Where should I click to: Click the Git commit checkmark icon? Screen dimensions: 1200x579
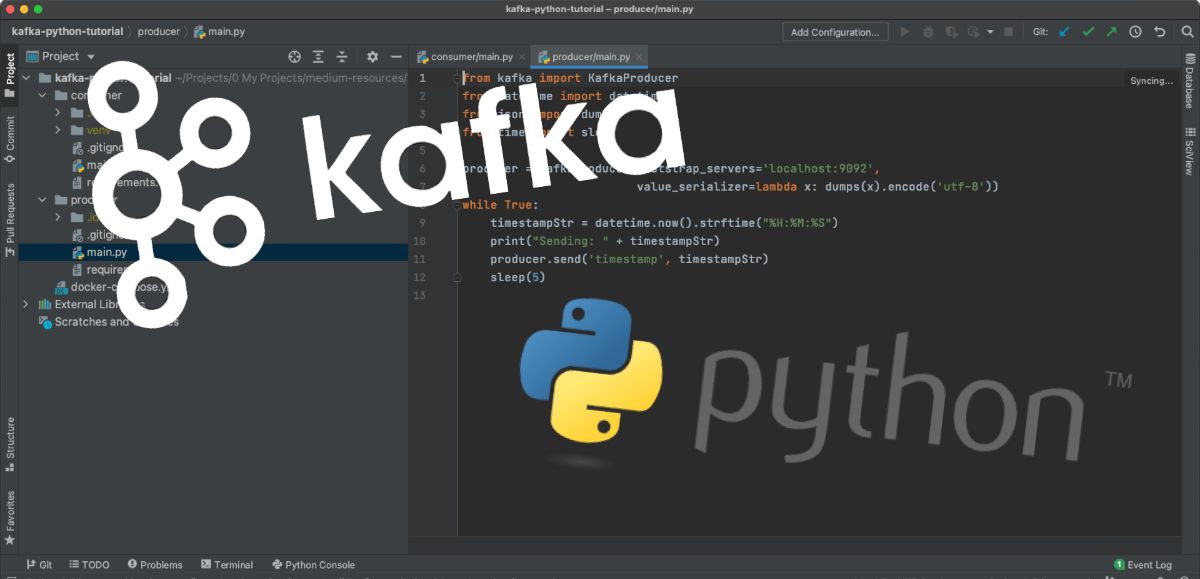1088,32
